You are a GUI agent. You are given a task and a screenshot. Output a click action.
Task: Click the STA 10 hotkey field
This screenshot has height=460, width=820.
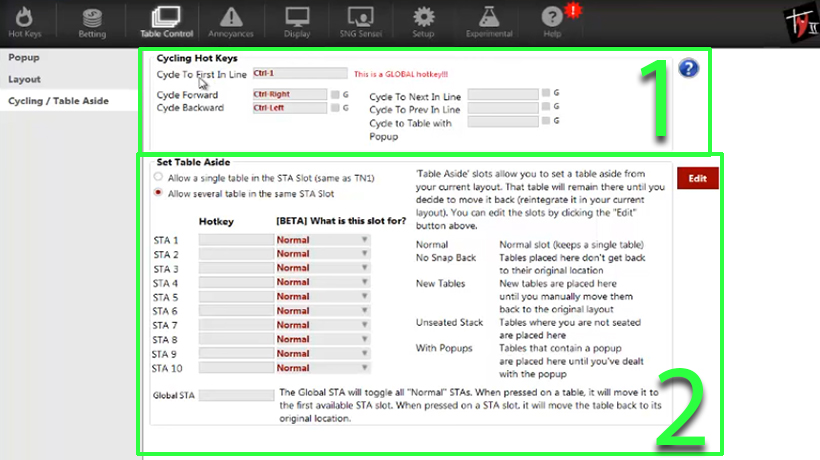[x=236, y=368]
